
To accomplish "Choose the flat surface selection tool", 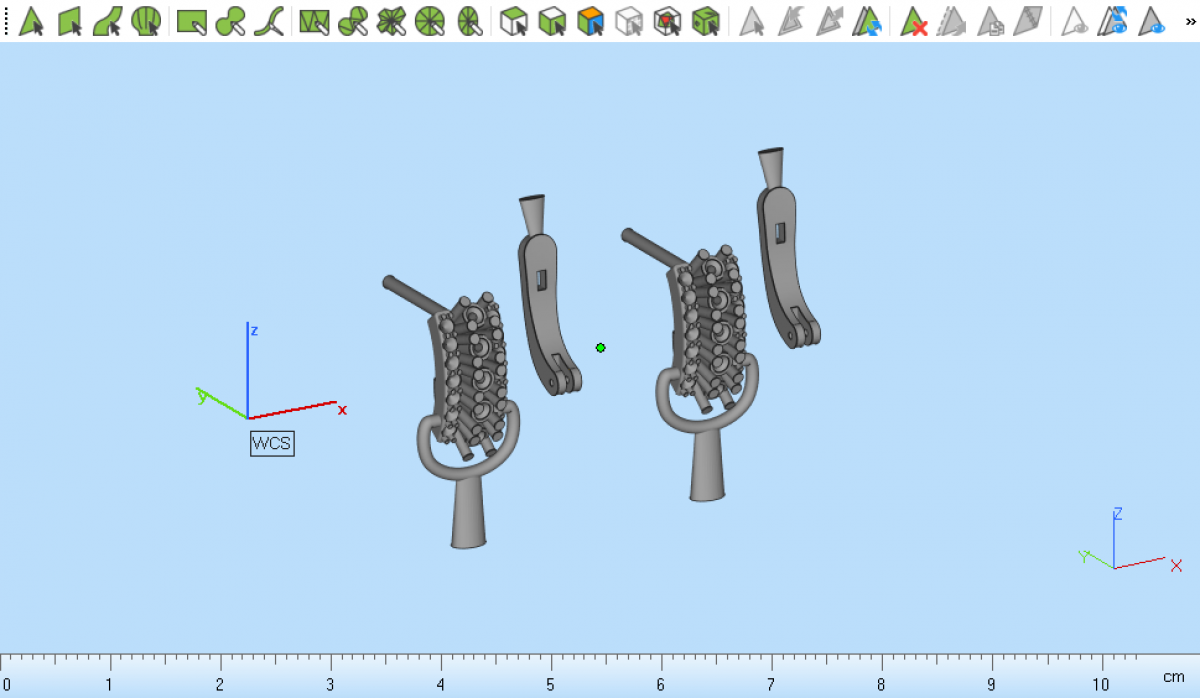I will [70, 21].
